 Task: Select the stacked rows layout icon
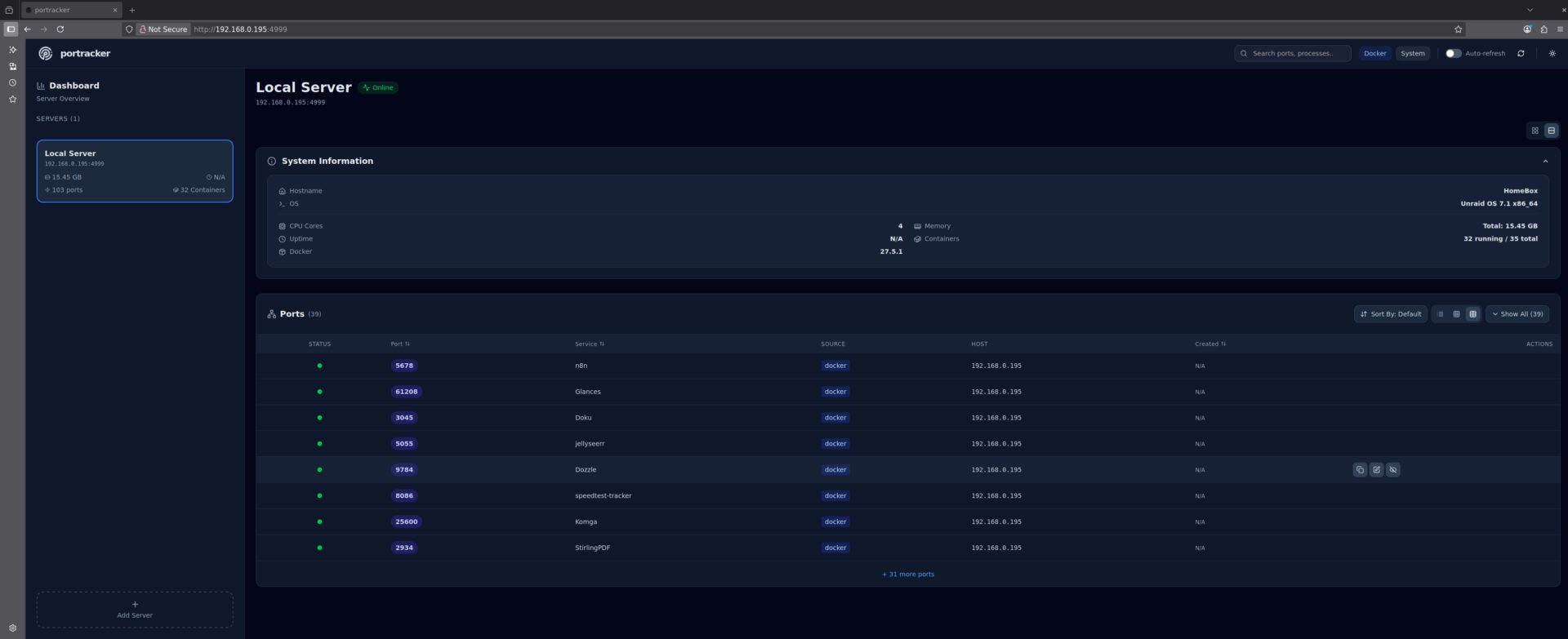pos(1551,131)
